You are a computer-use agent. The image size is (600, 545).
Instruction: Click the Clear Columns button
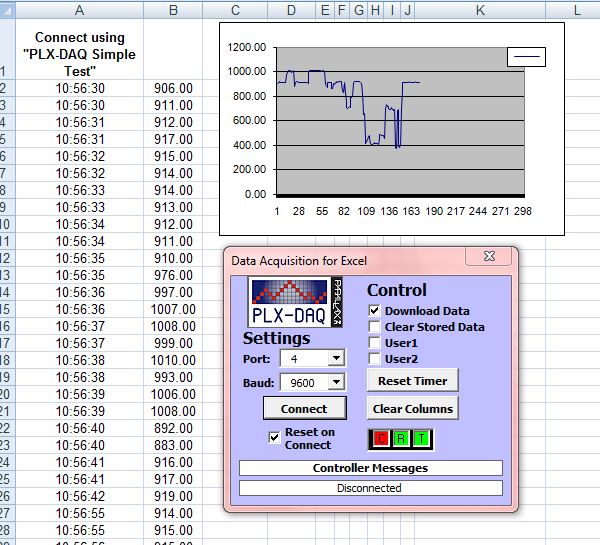click(413, 408)
